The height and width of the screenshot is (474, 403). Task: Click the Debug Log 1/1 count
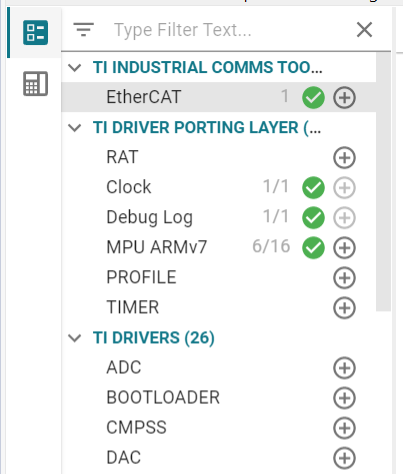pos(276,216)
